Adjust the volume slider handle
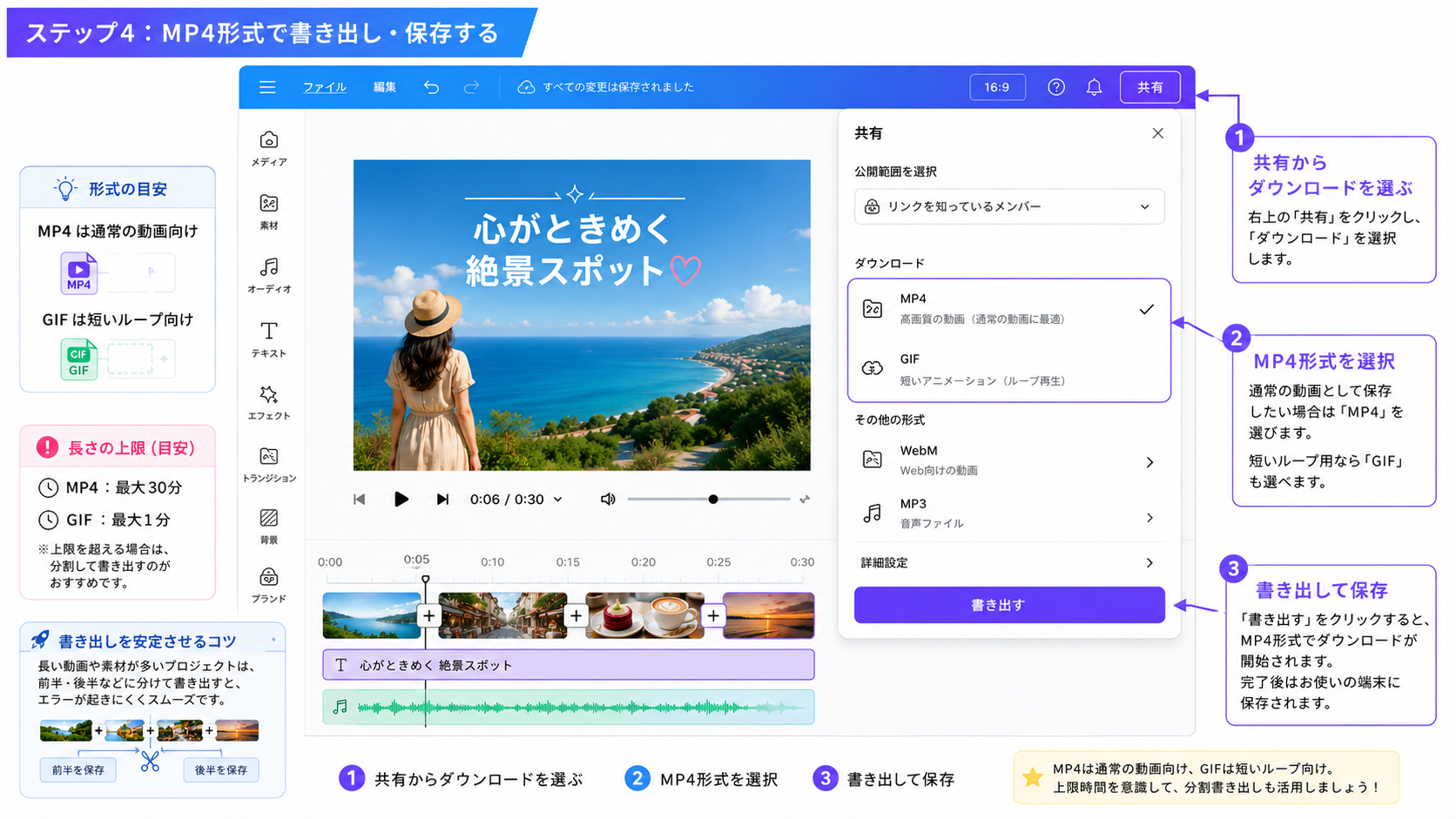 tap(713, 499)
